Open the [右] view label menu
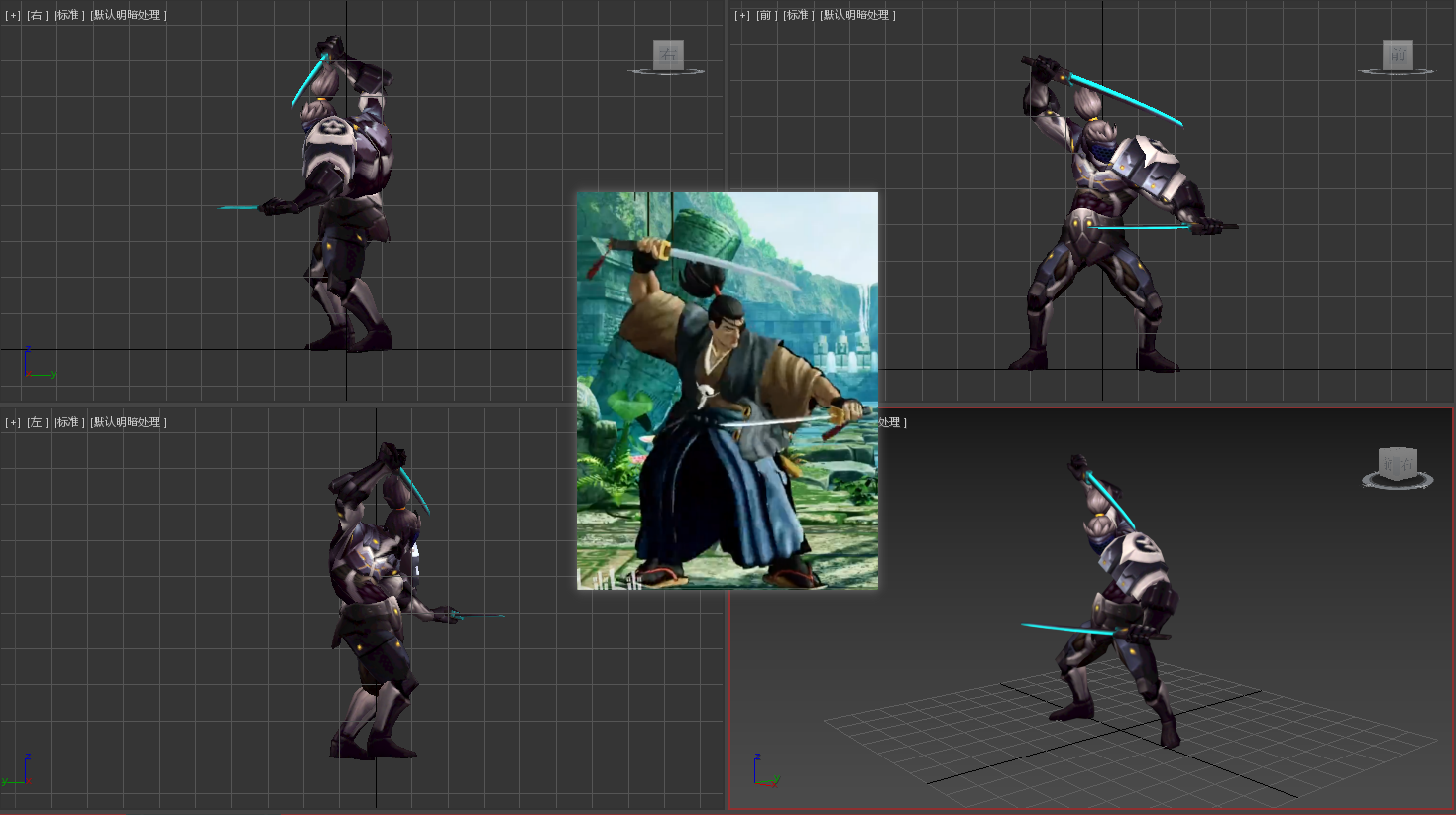The width and height of the screenshot is (1456, 815). click(37, 15)
